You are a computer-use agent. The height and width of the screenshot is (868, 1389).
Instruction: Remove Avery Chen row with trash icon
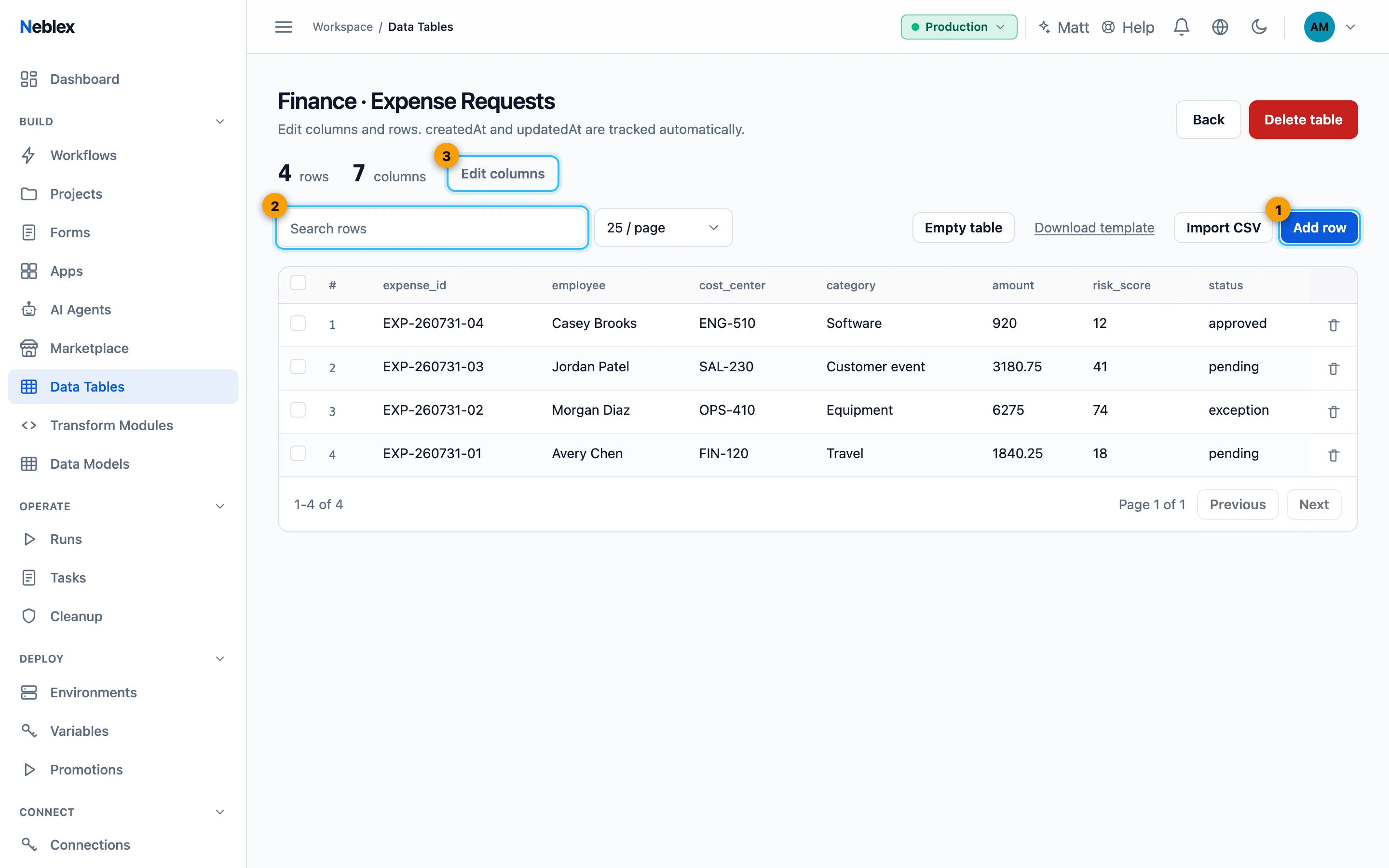point(1334,455)
